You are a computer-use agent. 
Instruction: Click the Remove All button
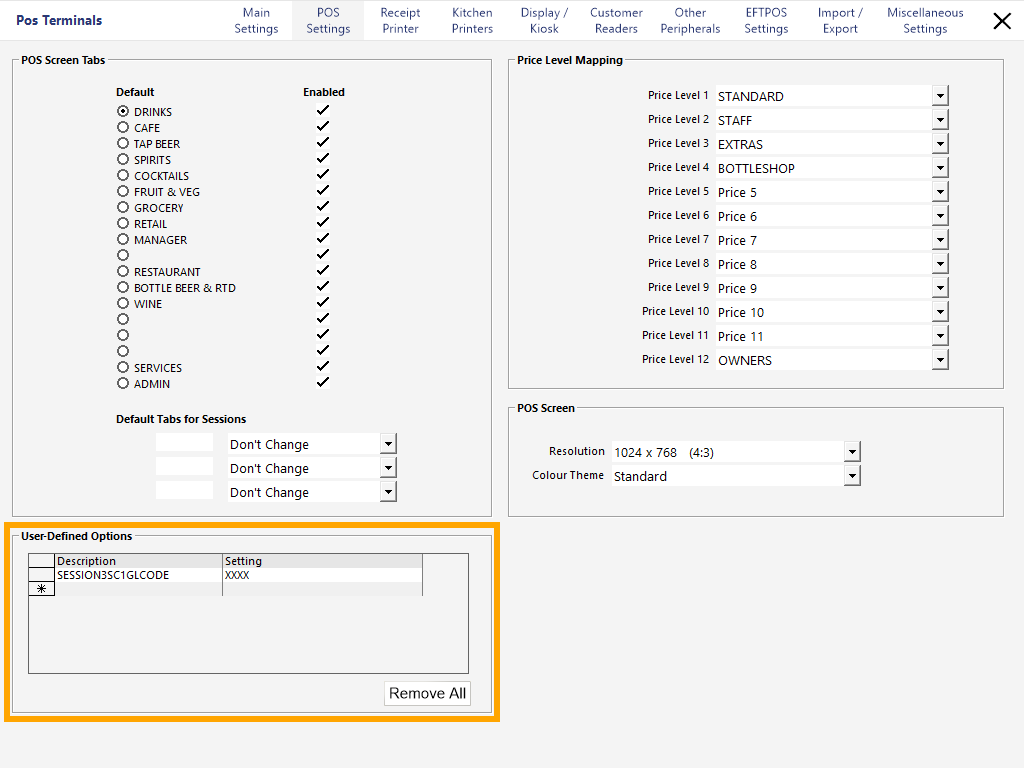tap(427, 693)
